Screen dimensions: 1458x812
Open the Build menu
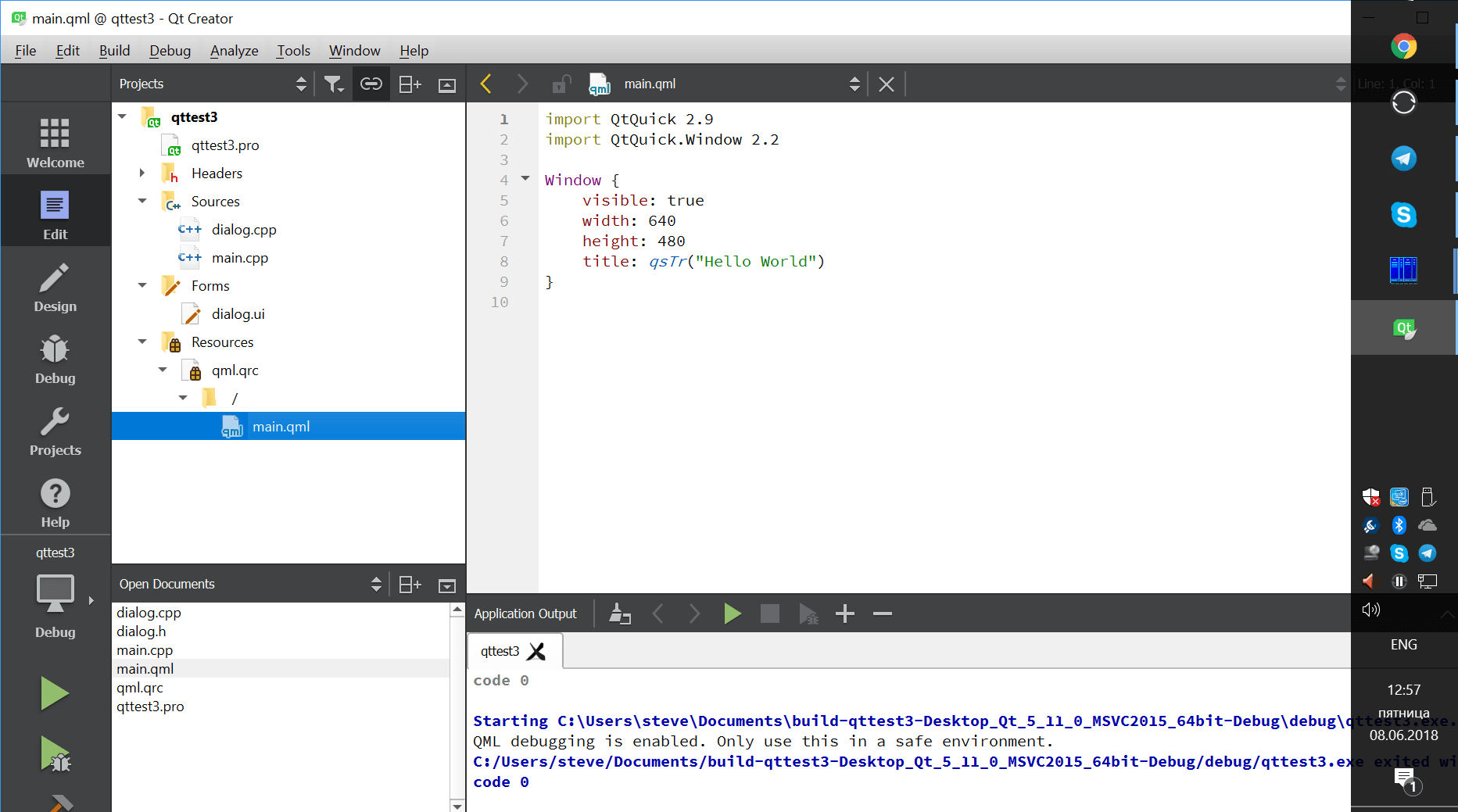(x=114, y=50)
